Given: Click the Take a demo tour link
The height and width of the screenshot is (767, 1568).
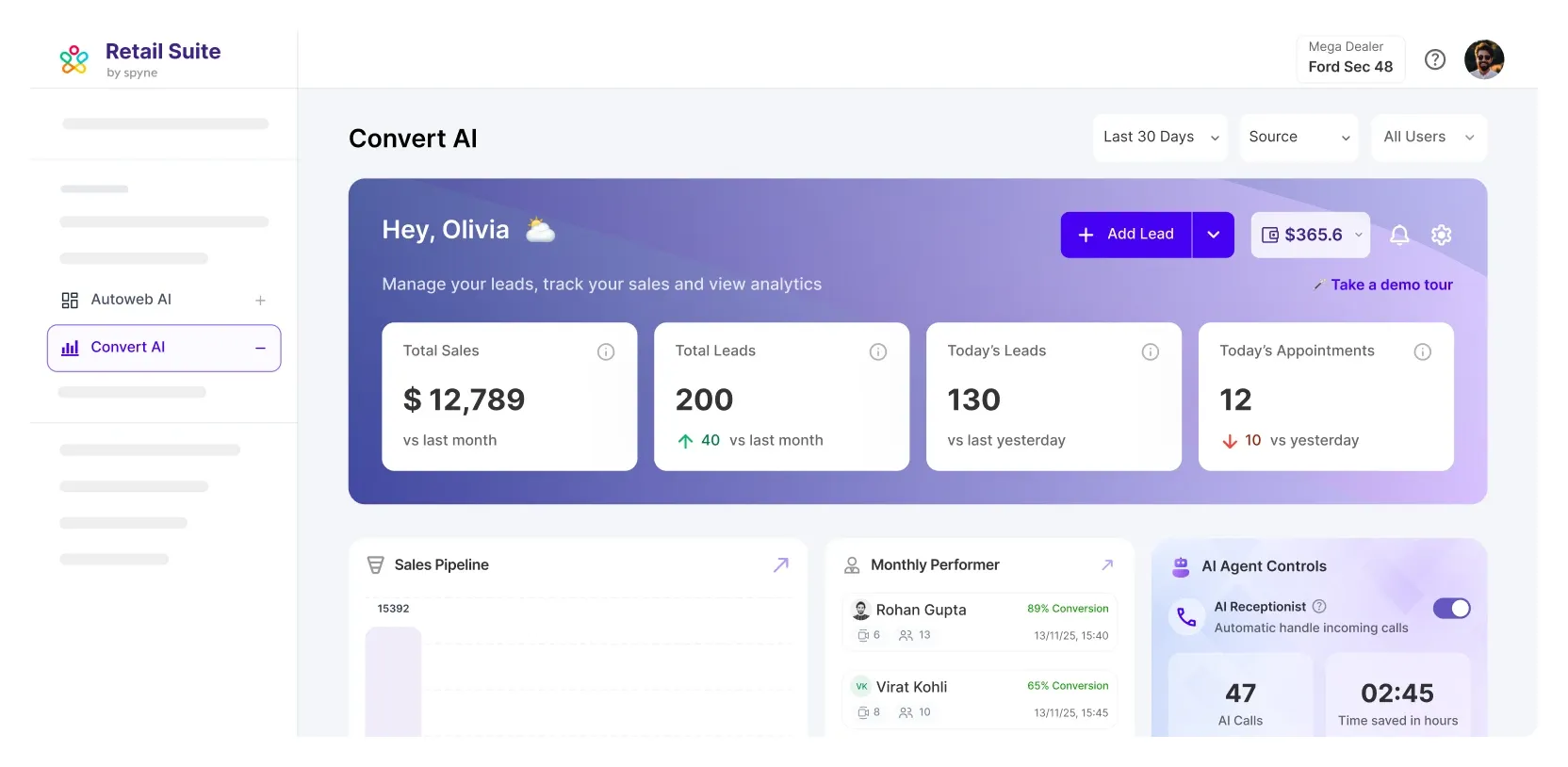Looking at the screenshot, I should point(1391,285).
